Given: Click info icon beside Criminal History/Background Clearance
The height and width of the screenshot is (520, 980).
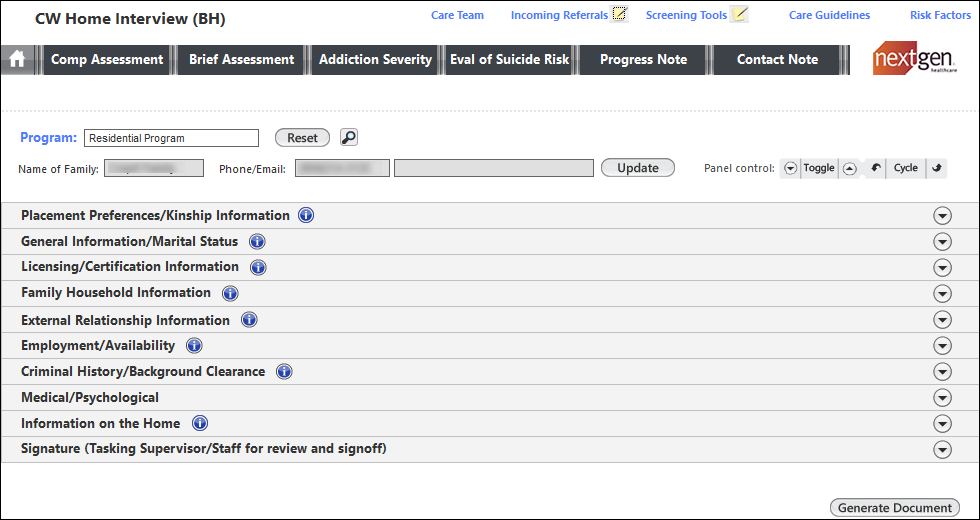Looking at the screenshot, I should click(x=284, y=371).
